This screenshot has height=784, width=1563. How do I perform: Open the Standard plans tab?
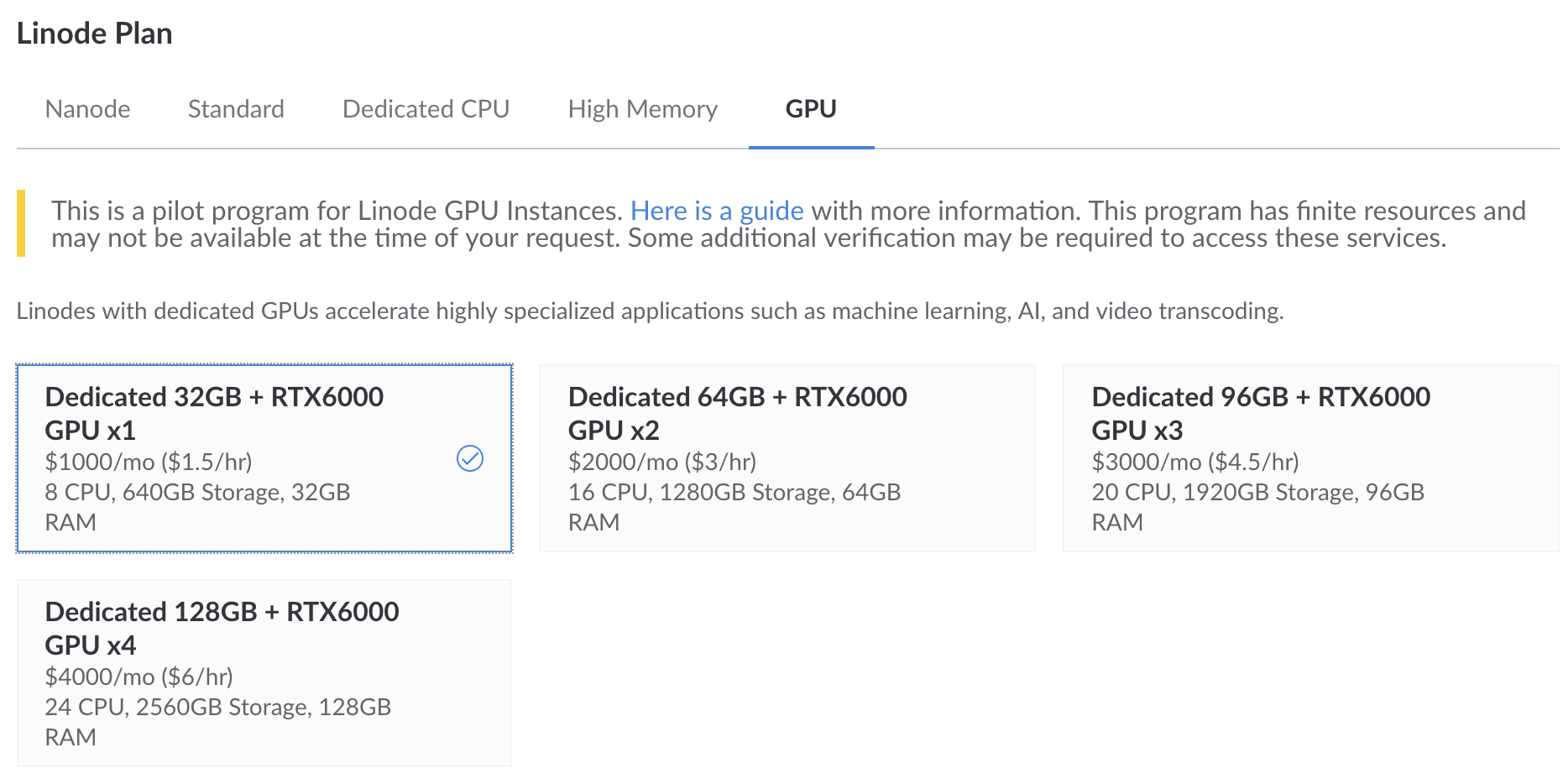tap(236, 109)
